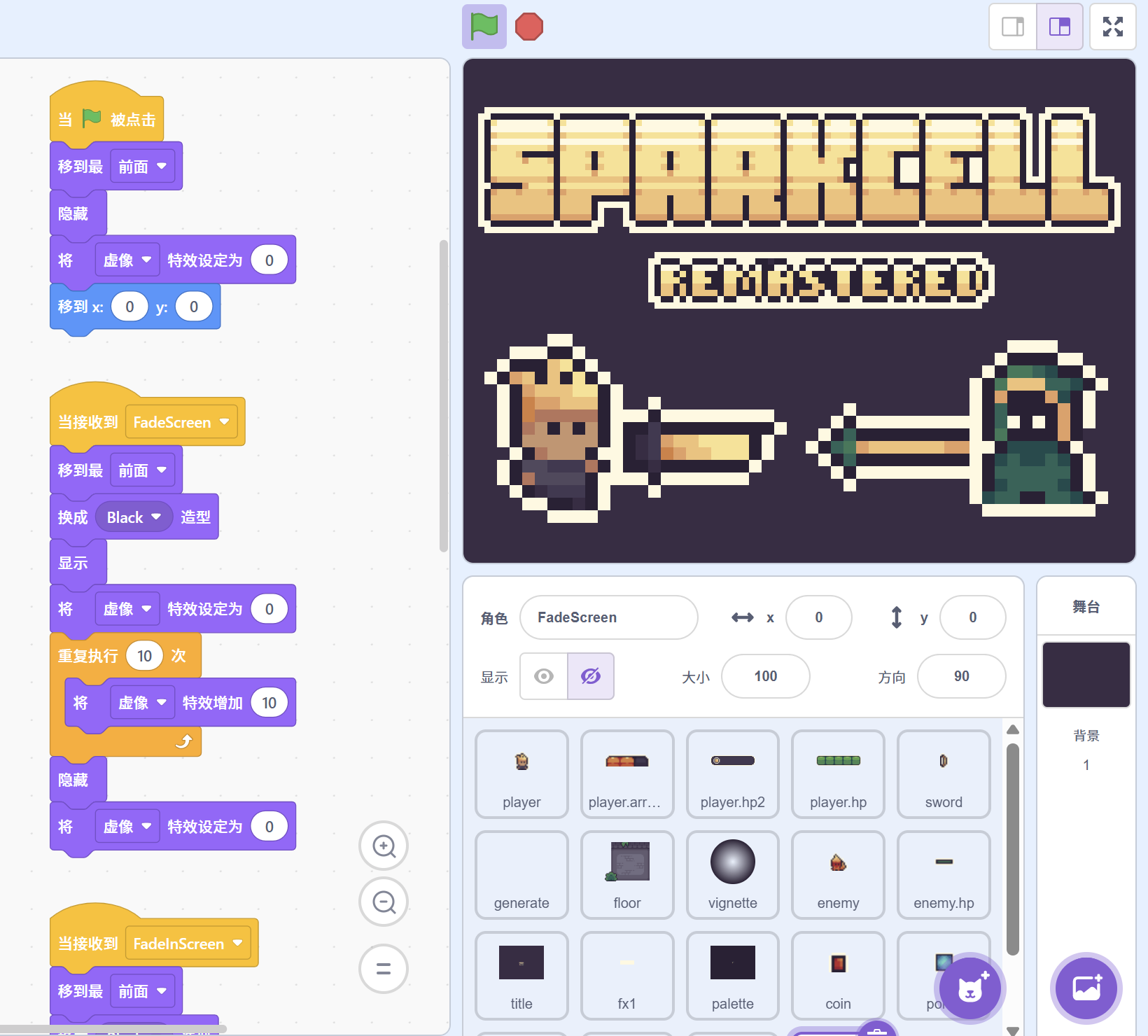This screenshot has width=1148, height=1036.
Task: Open the FadeScreen broadcast dropdown
Action: point(181,422)
